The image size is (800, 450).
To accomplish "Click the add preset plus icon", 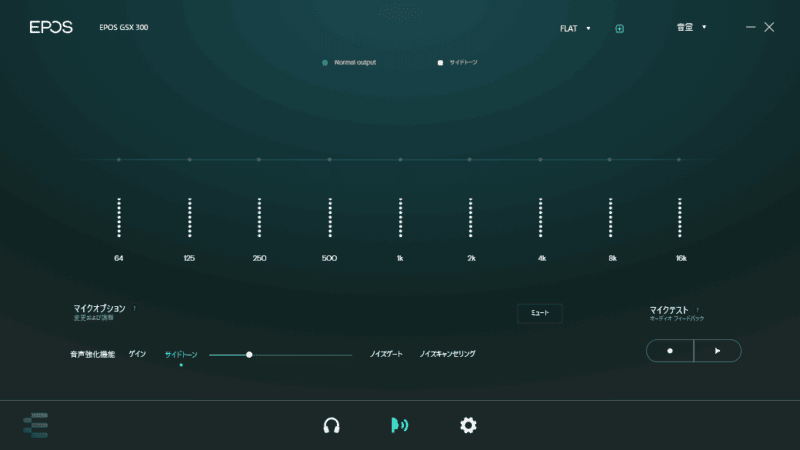I will coord(620,28).
